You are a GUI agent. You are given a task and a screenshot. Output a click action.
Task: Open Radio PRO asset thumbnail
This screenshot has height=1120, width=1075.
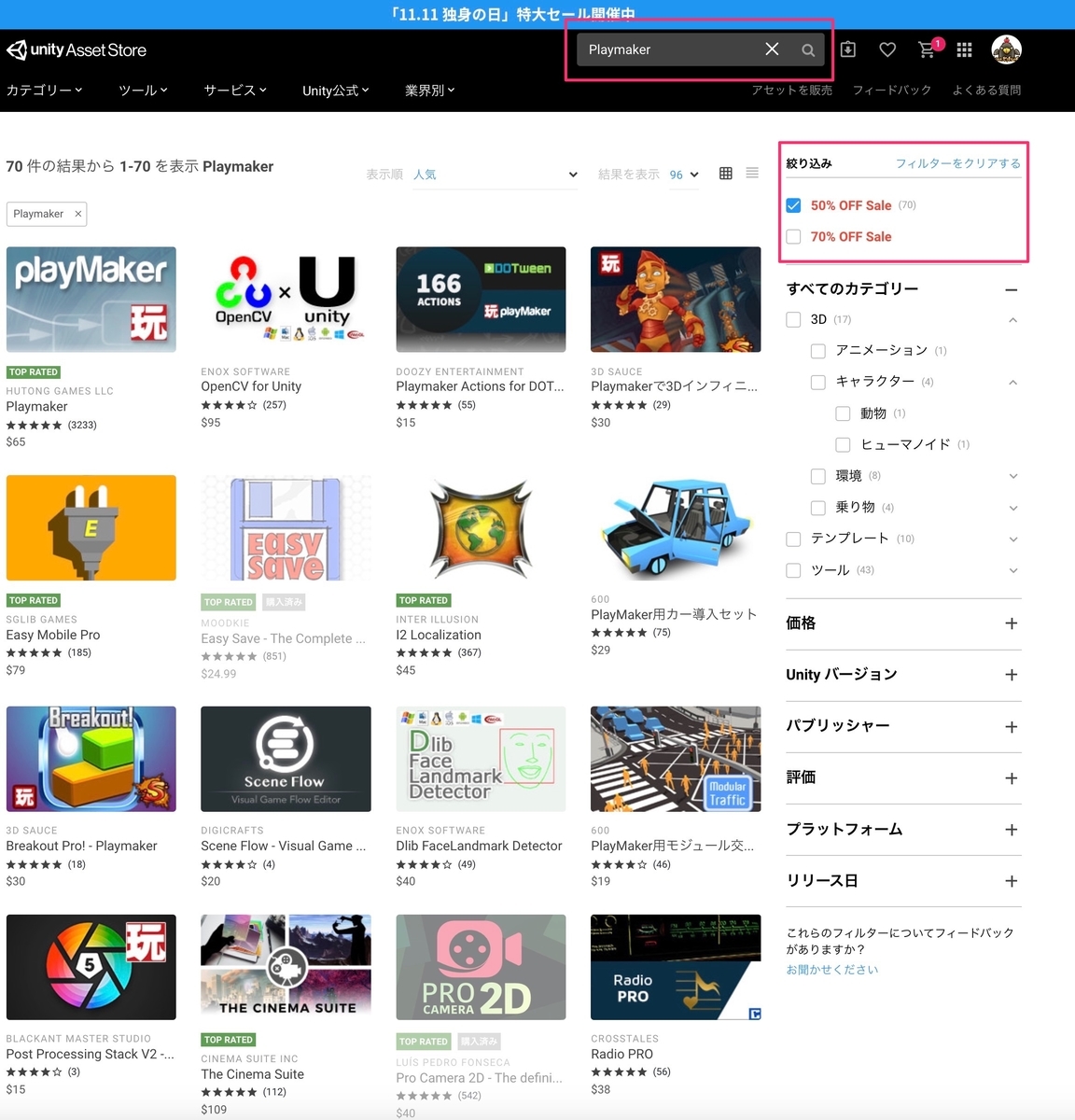click(676, 967)
